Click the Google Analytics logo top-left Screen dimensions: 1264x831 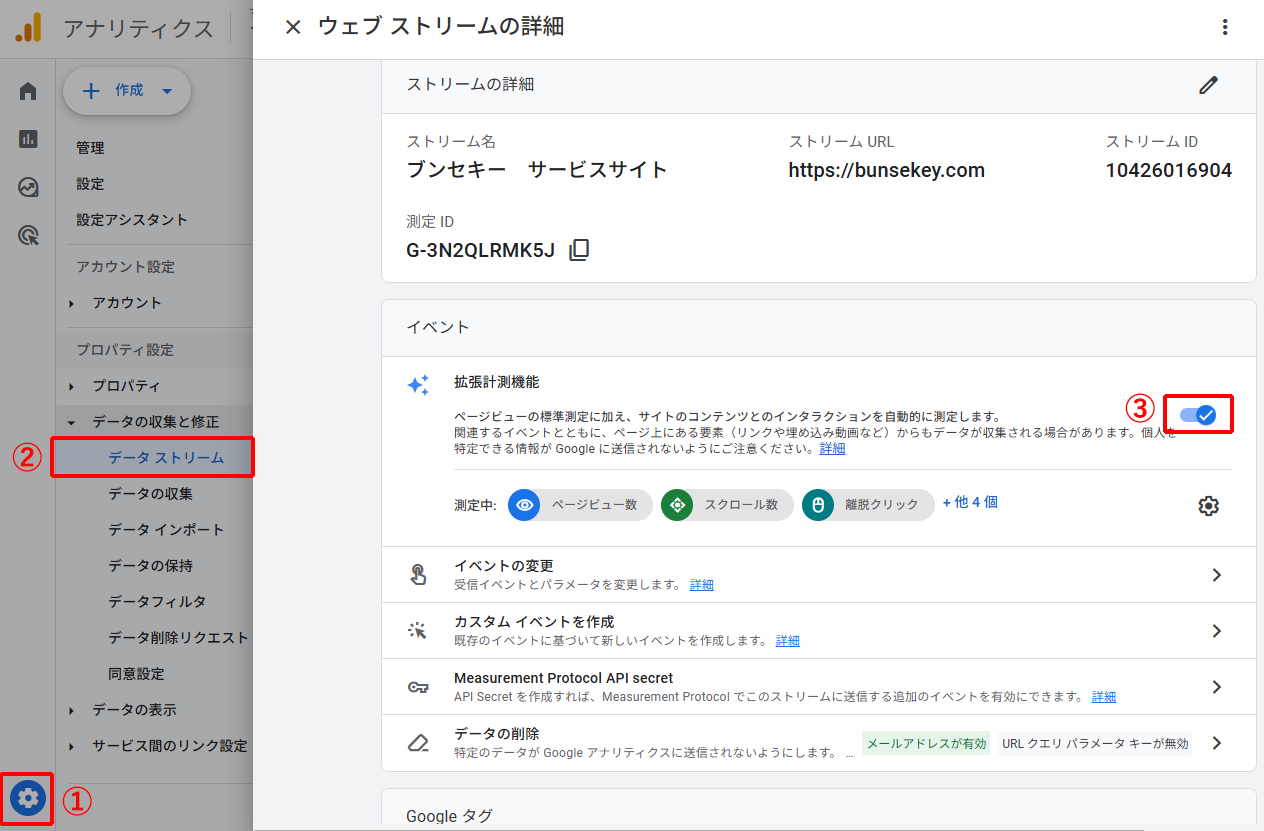tap(28, 27)
